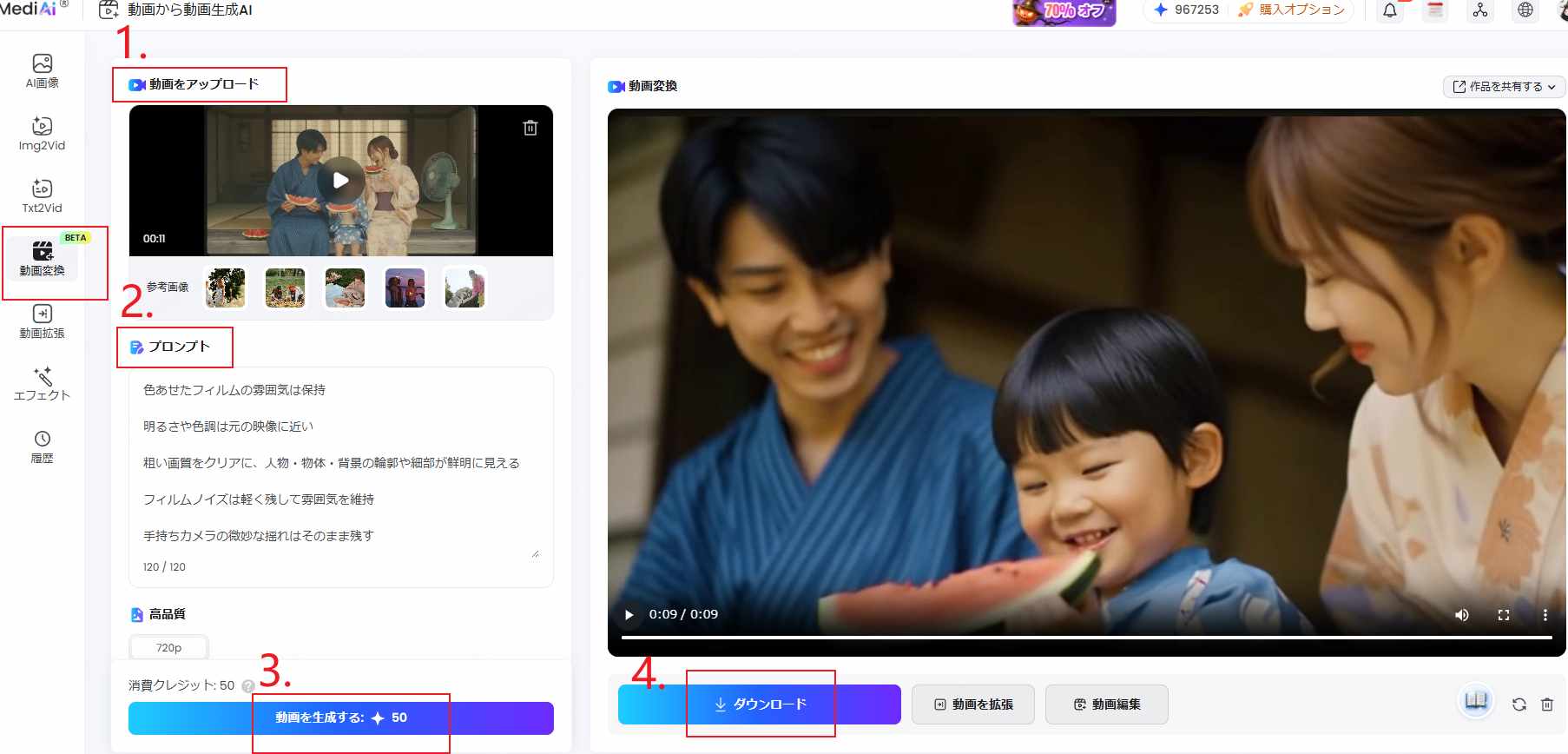Select the 720p quality option

click(169, 648)
